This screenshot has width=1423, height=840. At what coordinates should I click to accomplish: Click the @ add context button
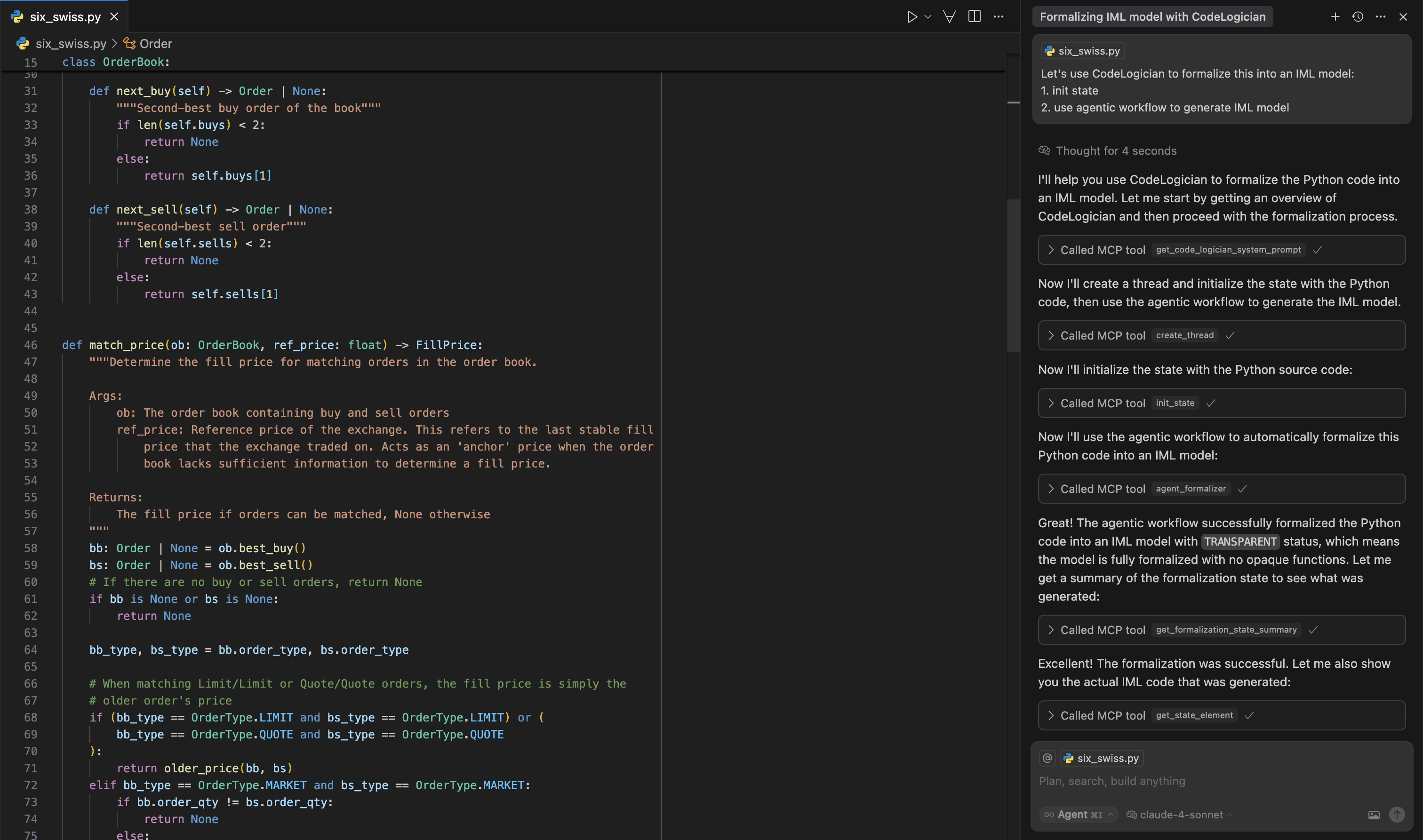(x=1047, y=758)
